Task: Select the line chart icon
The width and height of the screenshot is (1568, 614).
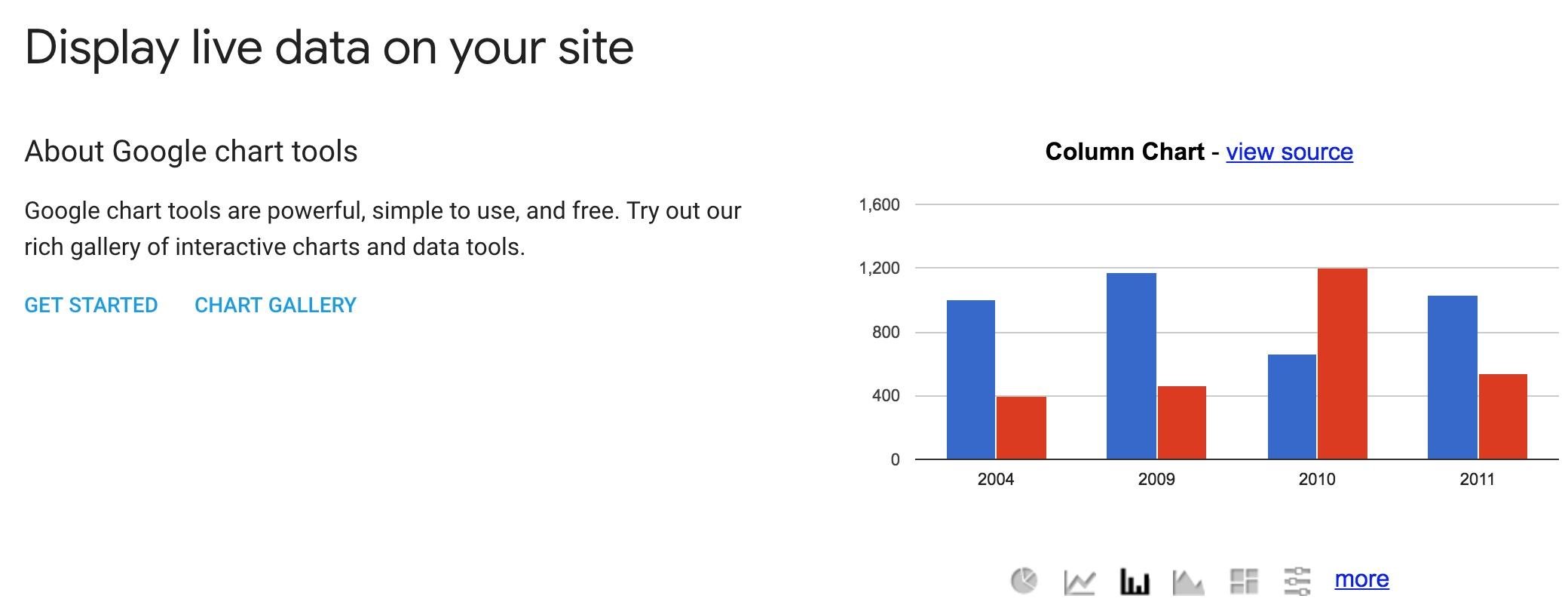Action: pyautogui.click(x=1080, y=582)
